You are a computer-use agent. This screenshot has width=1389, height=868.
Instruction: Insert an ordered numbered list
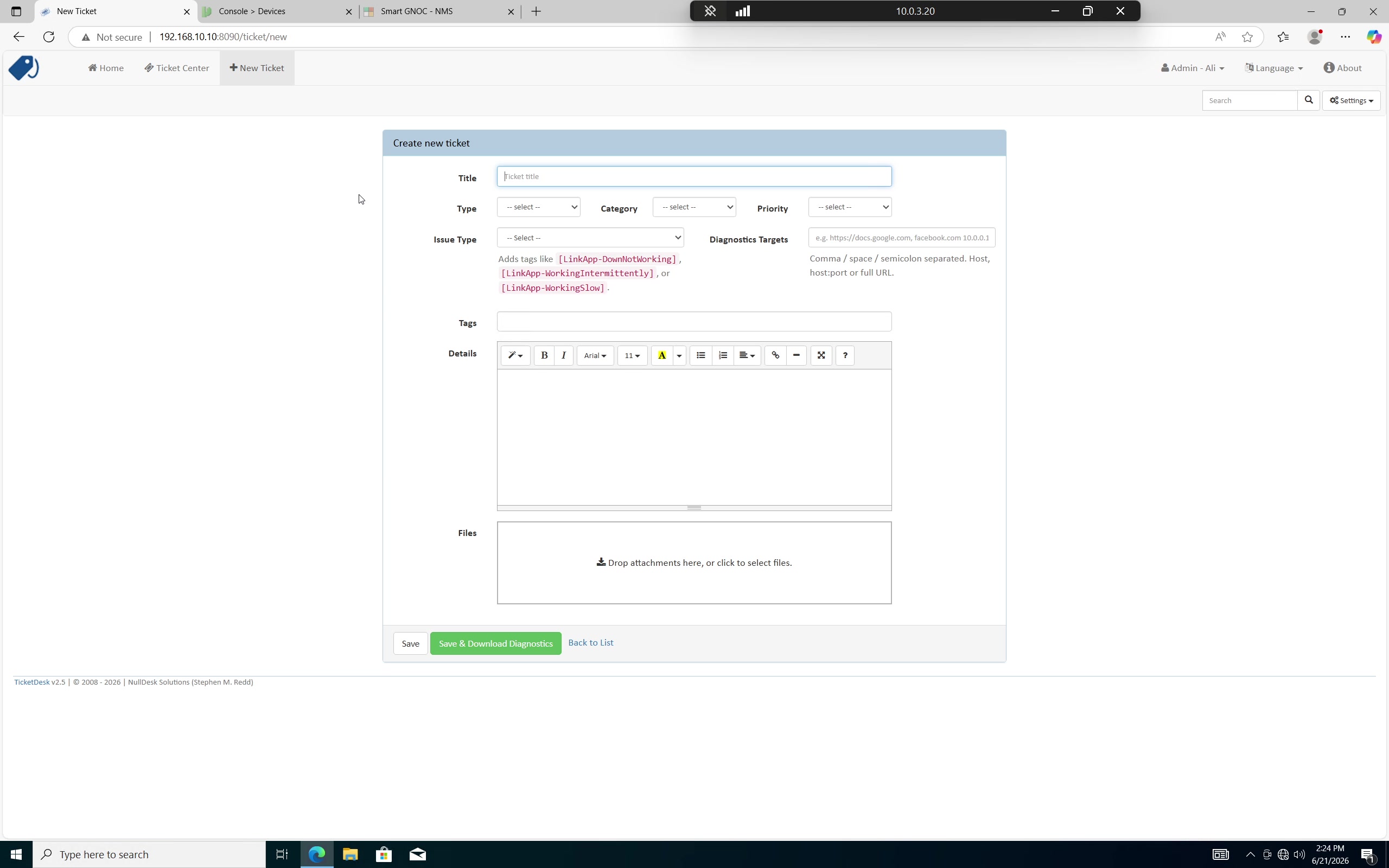[x=723, y=355]
